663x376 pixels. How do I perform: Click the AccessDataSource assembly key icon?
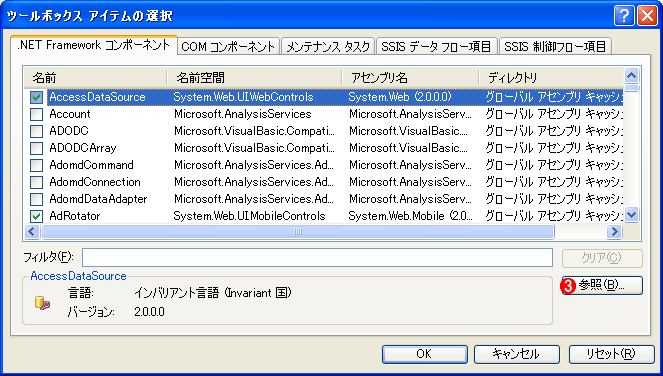pos(42,303)
